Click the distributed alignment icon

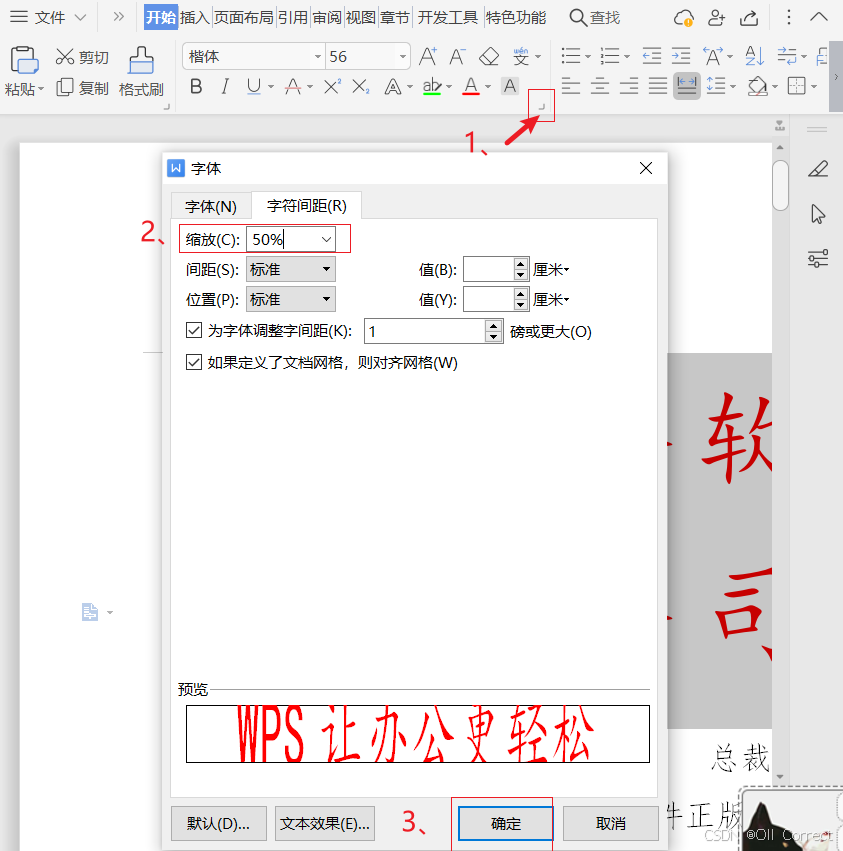point(687,86)
